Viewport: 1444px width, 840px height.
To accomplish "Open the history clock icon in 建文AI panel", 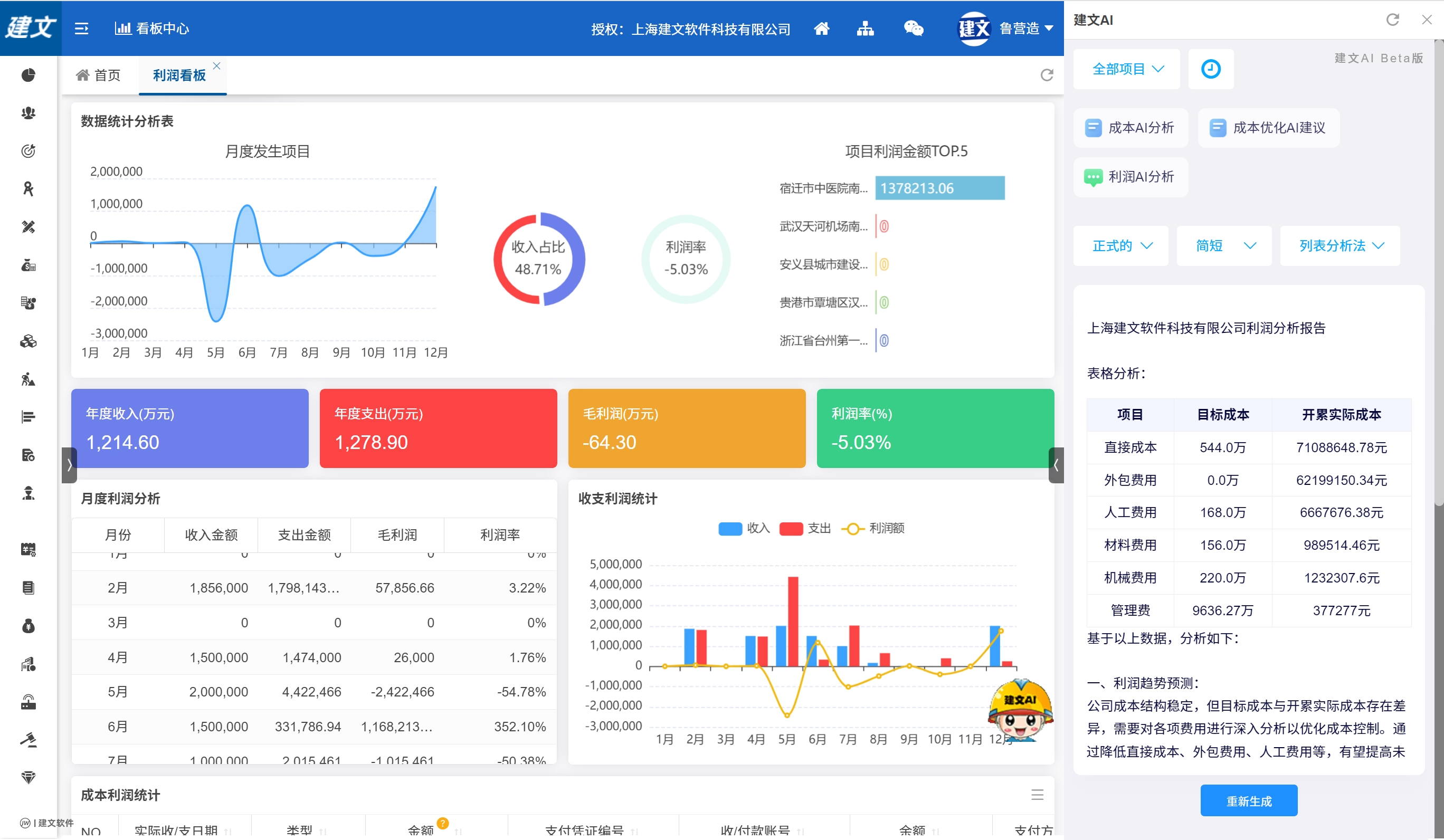I will point(1210,69).
